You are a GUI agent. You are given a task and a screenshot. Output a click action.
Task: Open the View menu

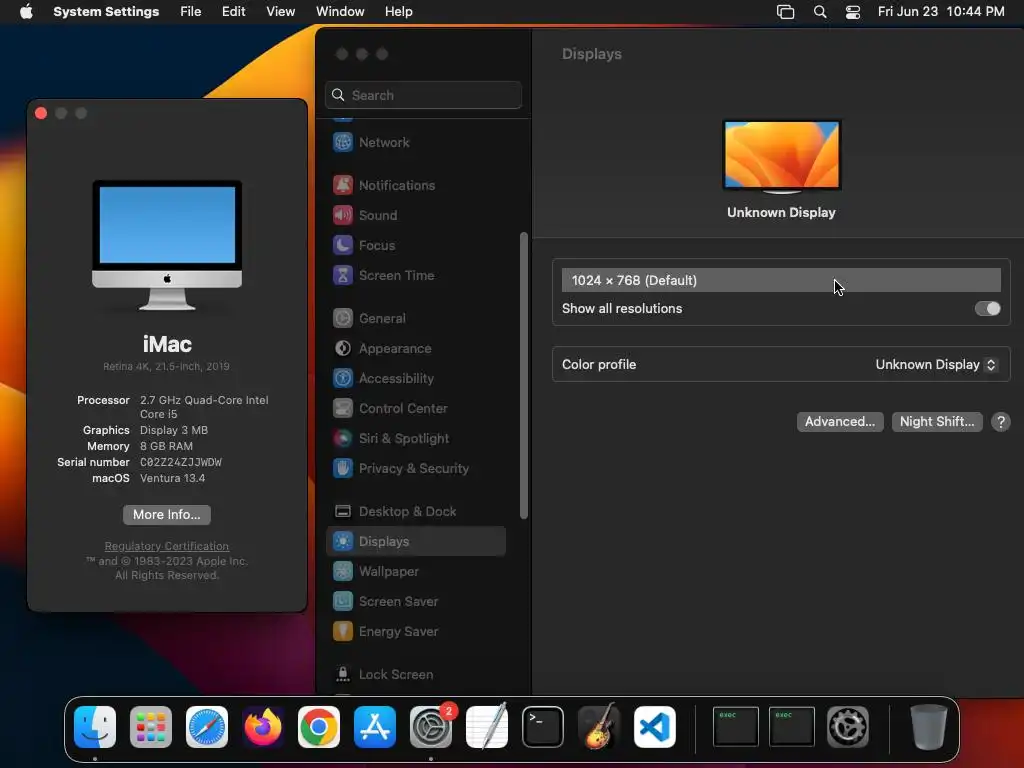click(280, 12)
